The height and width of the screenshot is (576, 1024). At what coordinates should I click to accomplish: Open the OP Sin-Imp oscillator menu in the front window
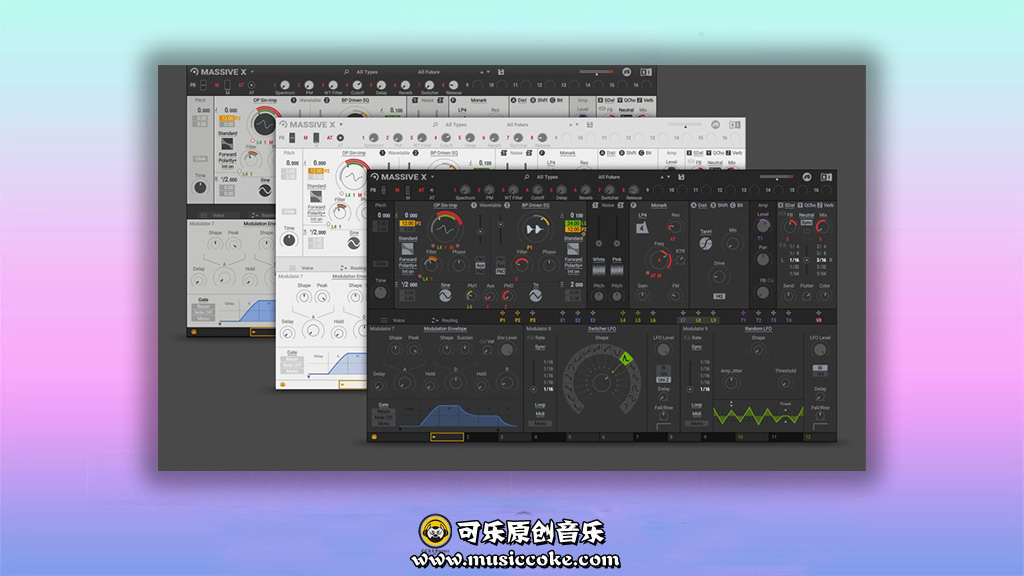point(445,205)
